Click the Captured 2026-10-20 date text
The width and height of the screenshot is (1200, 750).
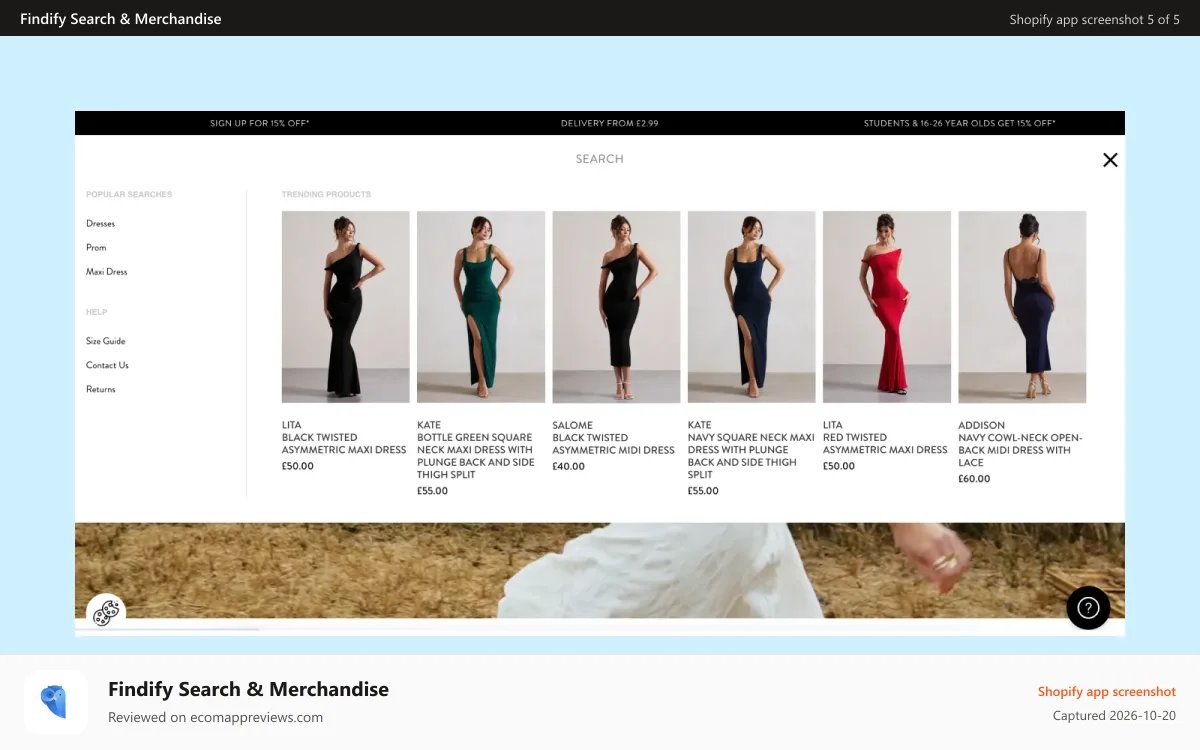[x=1115, y=716]
